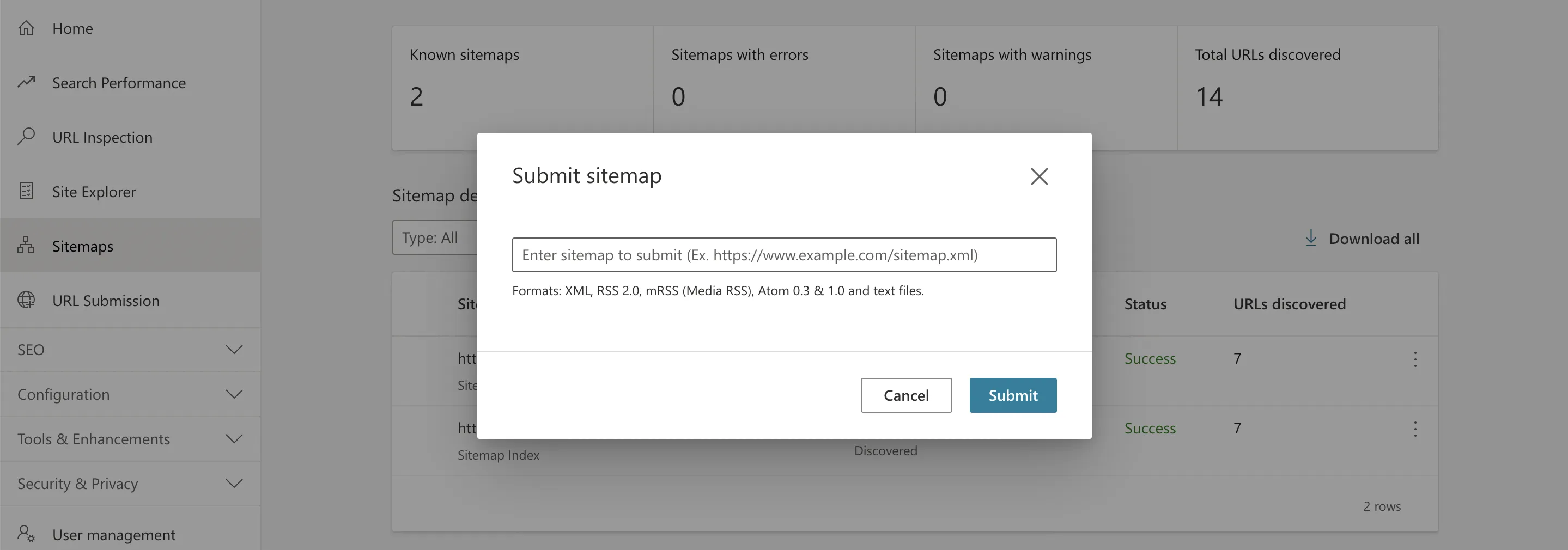1568x550 pixels.
Task: Select Site Explorer in sidebar
Action: click(130, 191)
